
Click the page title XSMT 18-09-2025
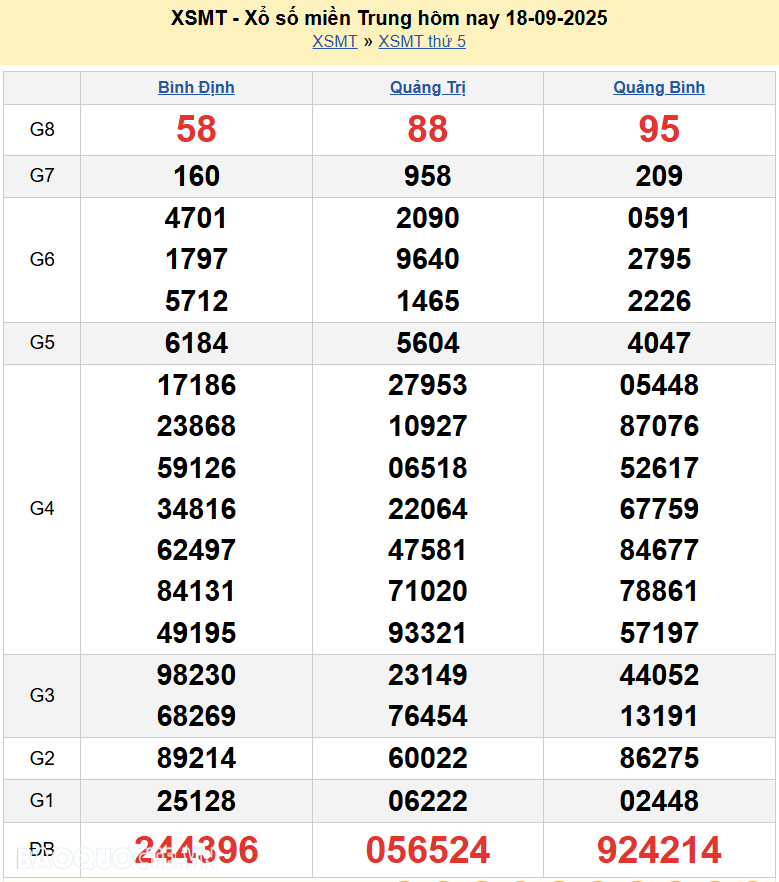389,18
